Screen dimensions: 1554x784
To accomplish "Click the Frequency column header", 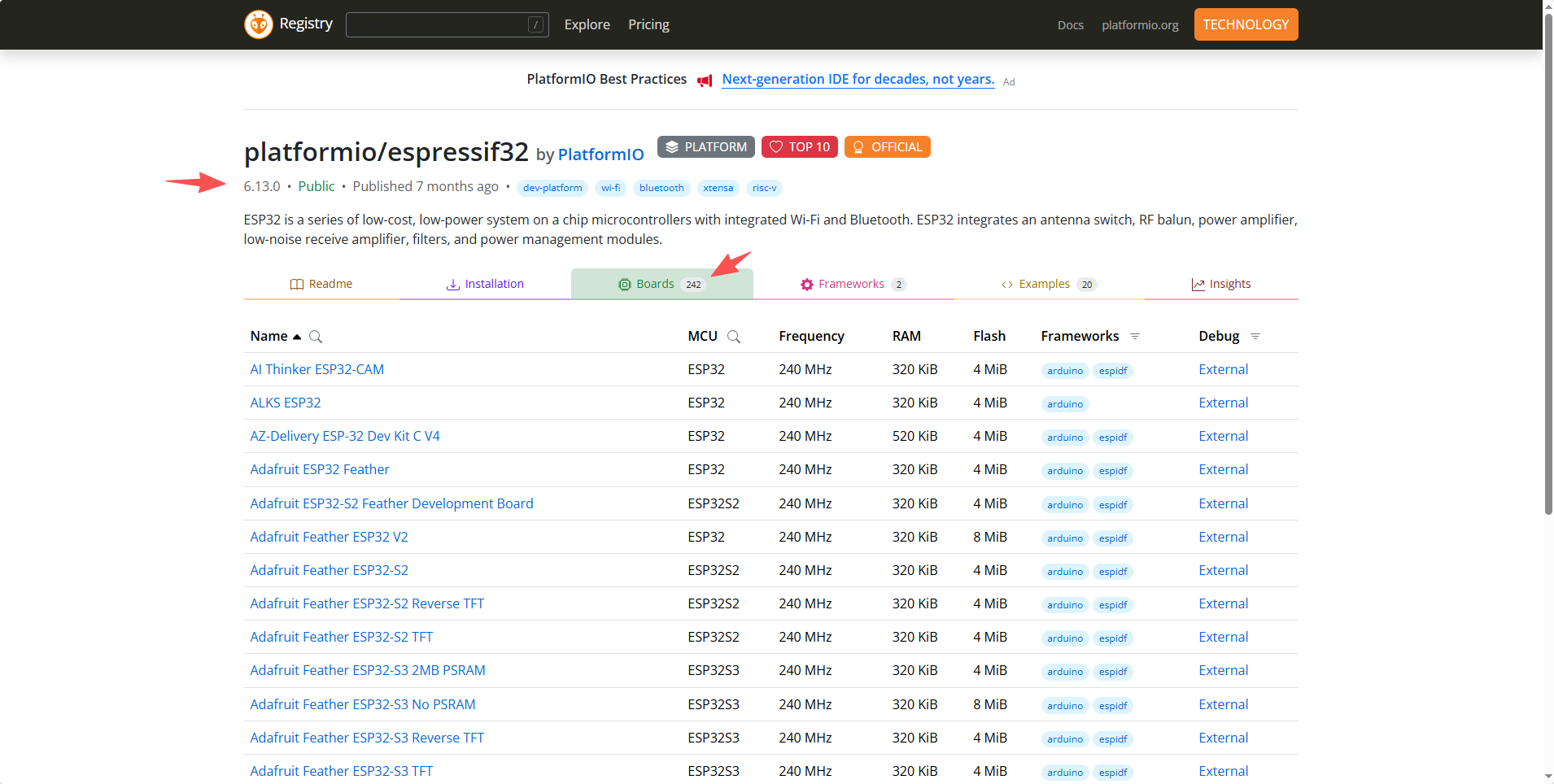I will tap(811, 336).
